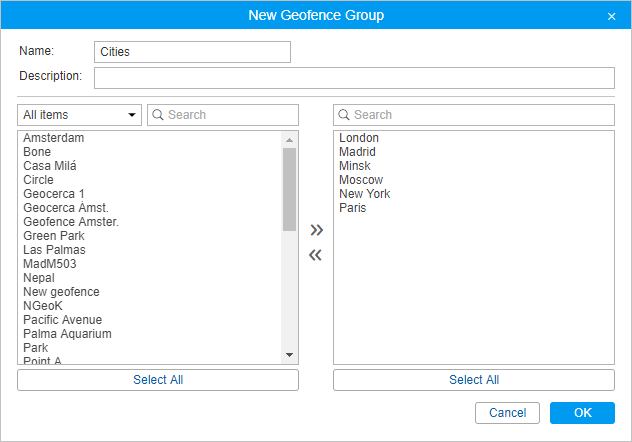The image size is (632, 442).
Task: Select Green Park geofence
Action: (x=54, y=236)
